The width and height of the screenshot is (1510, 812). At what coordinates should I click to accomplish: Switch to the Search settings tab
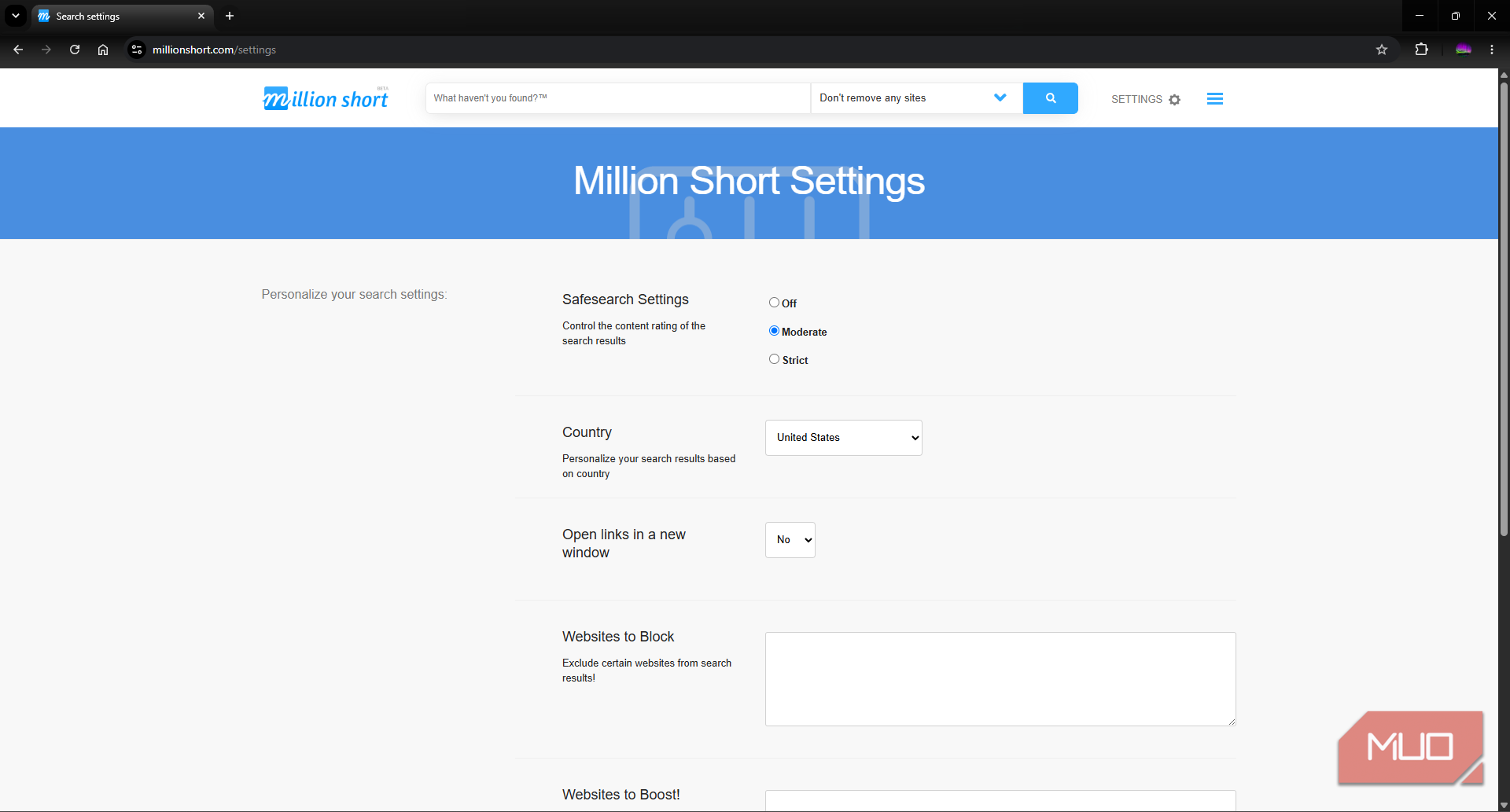click(122, 16)
